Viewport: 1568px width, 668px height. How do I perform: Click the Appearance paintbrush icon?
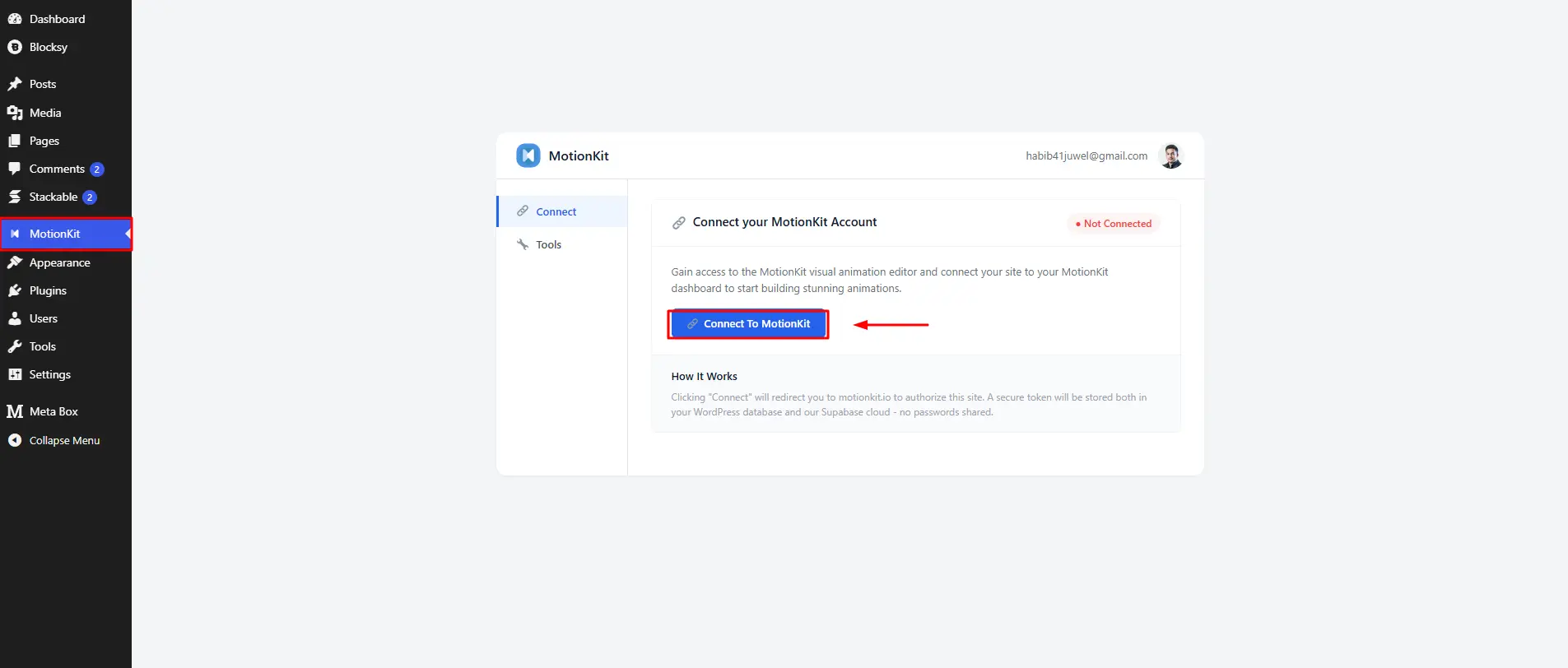coord(15,262)
